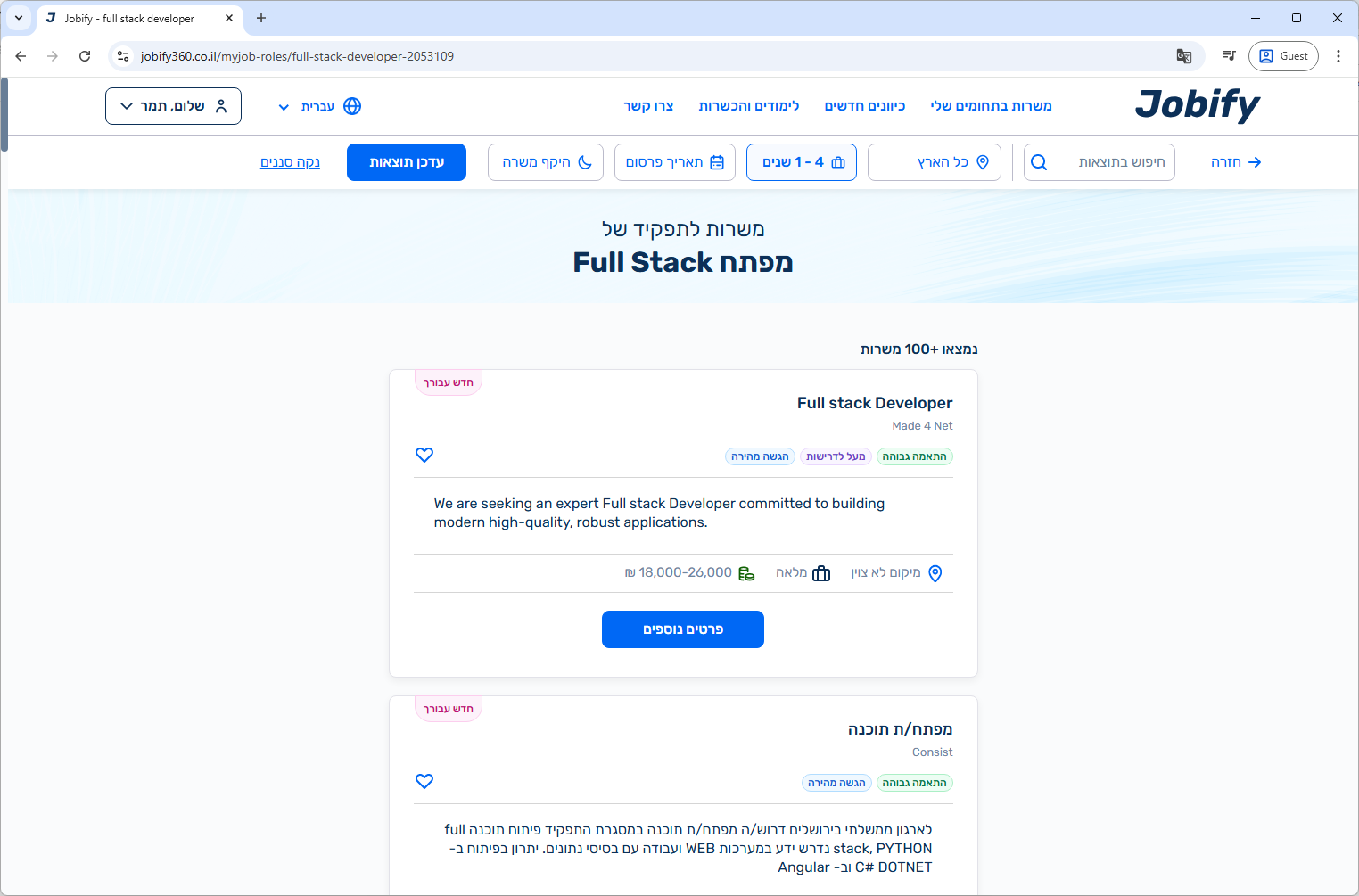Favorite the Consist software developer job
This screenshot has width=1359, height=896.
tap(424, 781)
